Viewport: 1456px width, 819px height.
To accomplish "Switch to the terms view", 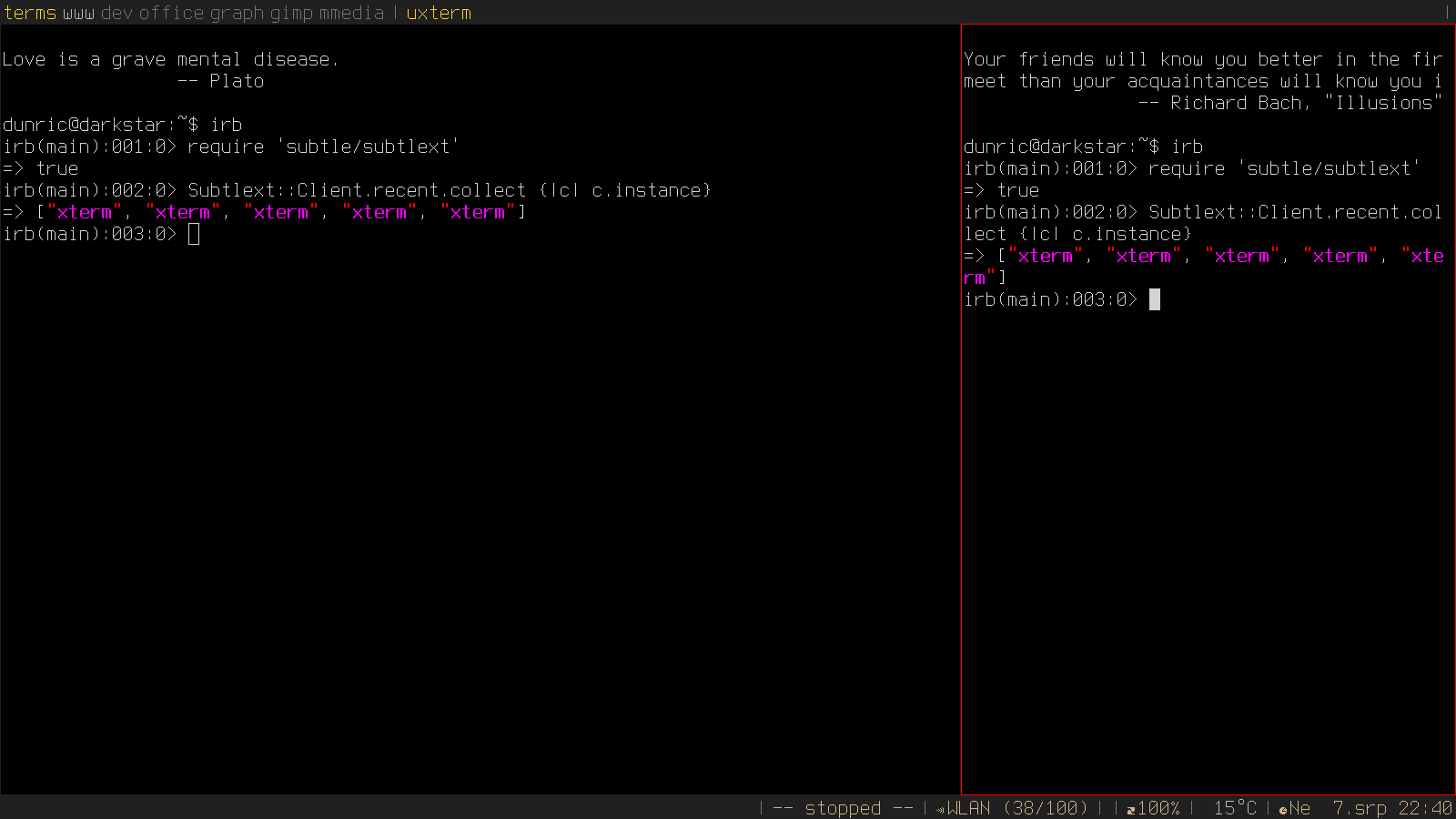I will 30,13.
